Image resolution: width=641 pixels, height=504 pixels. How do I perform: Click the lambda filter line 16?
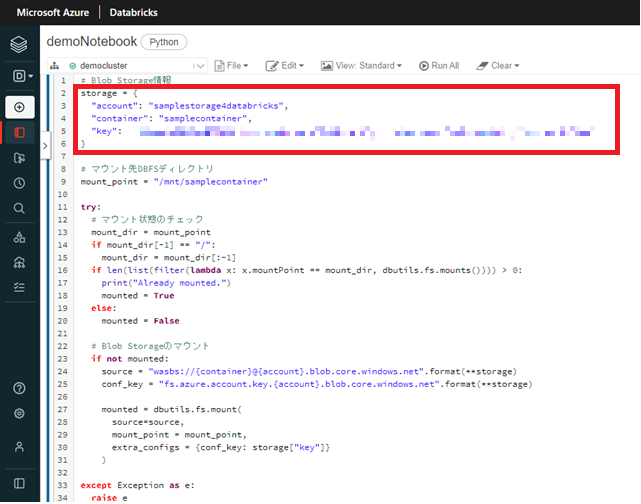point(307,270)
